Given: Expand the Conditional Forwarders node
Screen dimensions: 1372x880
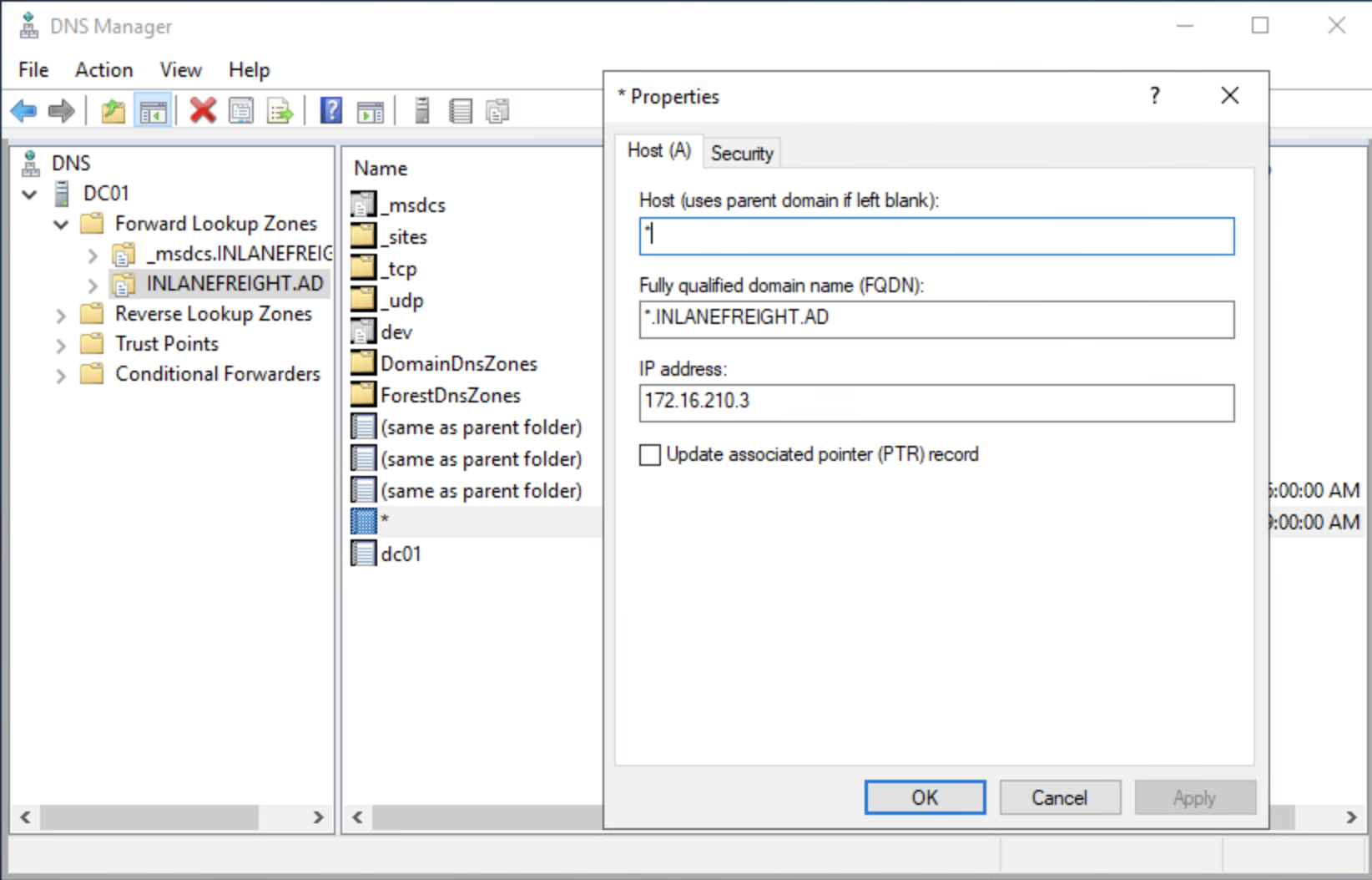Looking at the screenshot, I should (x=61, y=375).
